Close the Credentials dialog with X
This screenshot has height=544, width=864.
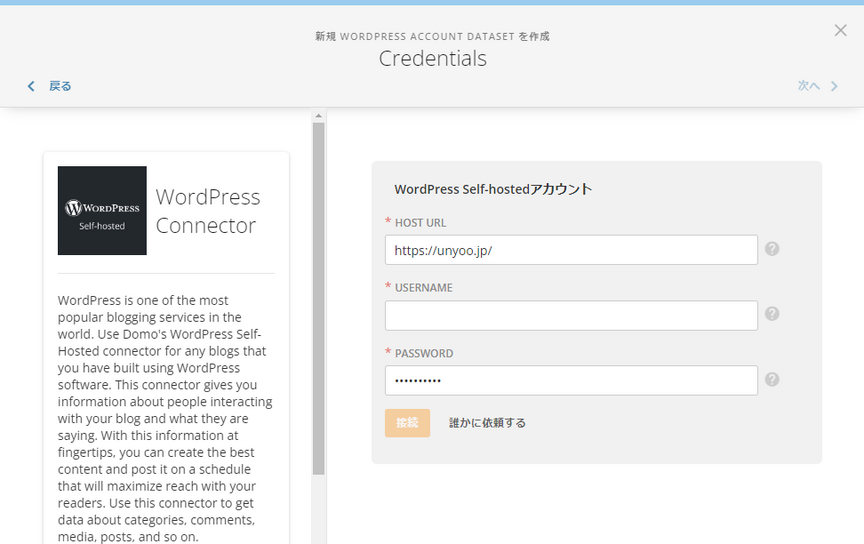(x=840, y=30)
